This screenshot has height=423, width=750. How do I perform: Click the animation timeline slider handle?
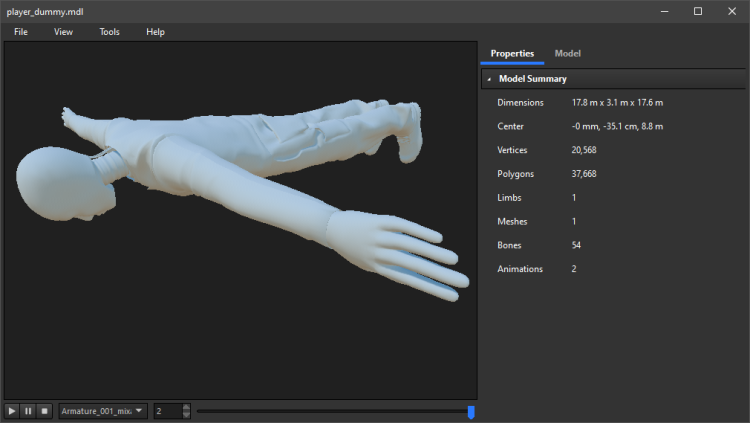click(471, 411)
